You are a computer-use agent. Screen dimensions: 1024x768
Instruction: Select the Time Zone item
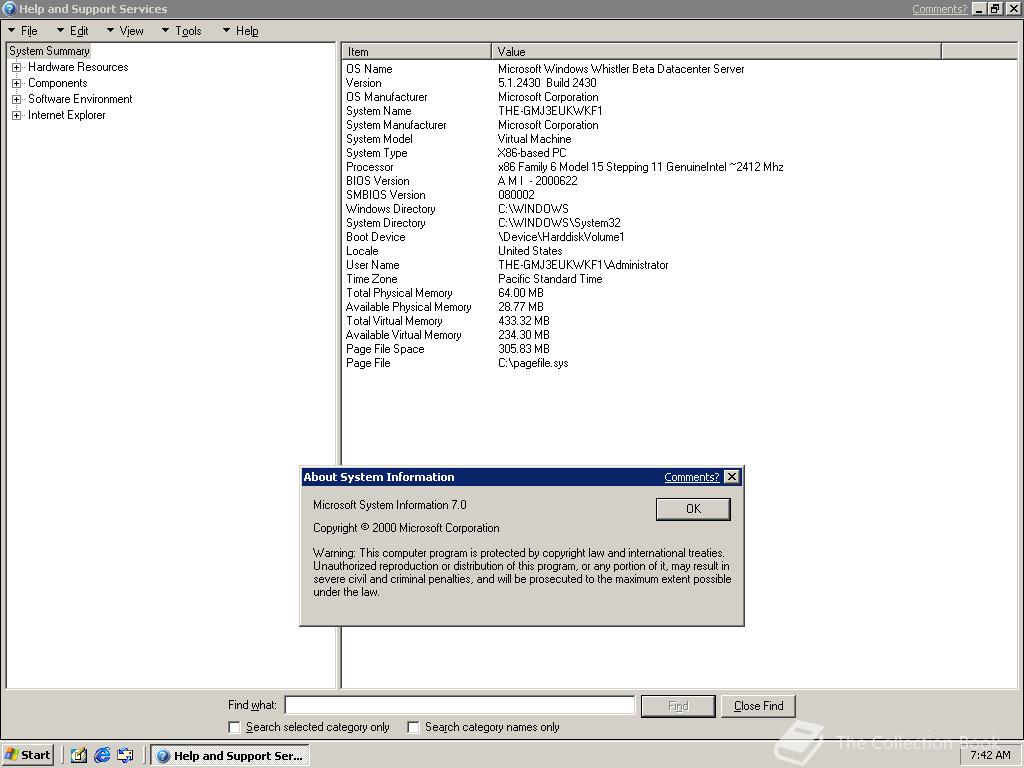372,279
